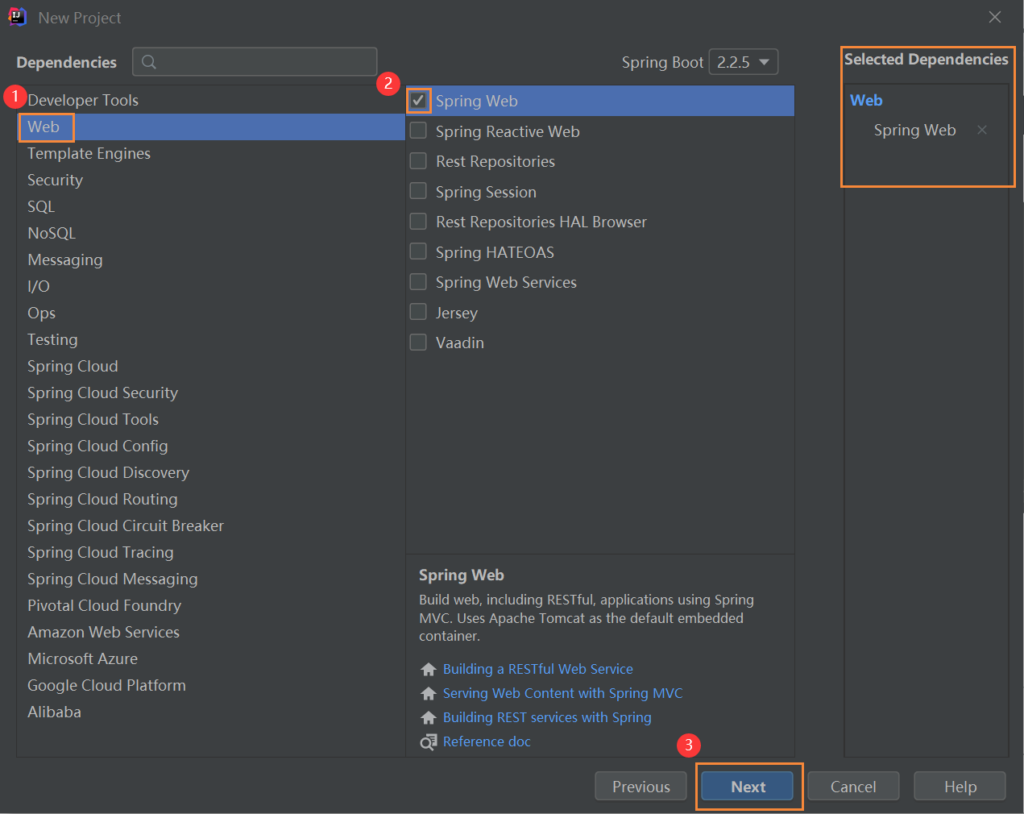Viewport: 1024px width, 814px height.
Task: Click the Spring Boot version label
Action: point(662,62)
